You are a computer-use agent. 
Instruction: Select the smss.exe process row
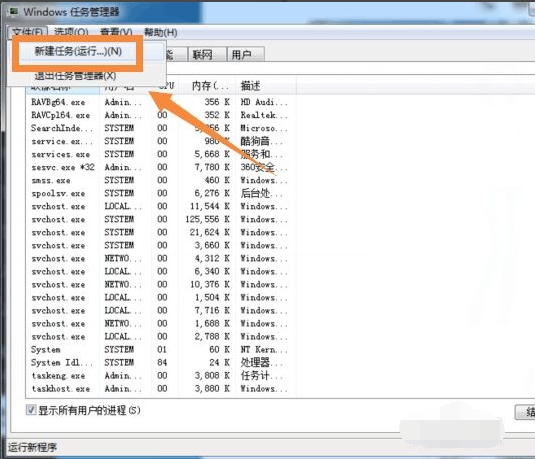click(161, 180)
